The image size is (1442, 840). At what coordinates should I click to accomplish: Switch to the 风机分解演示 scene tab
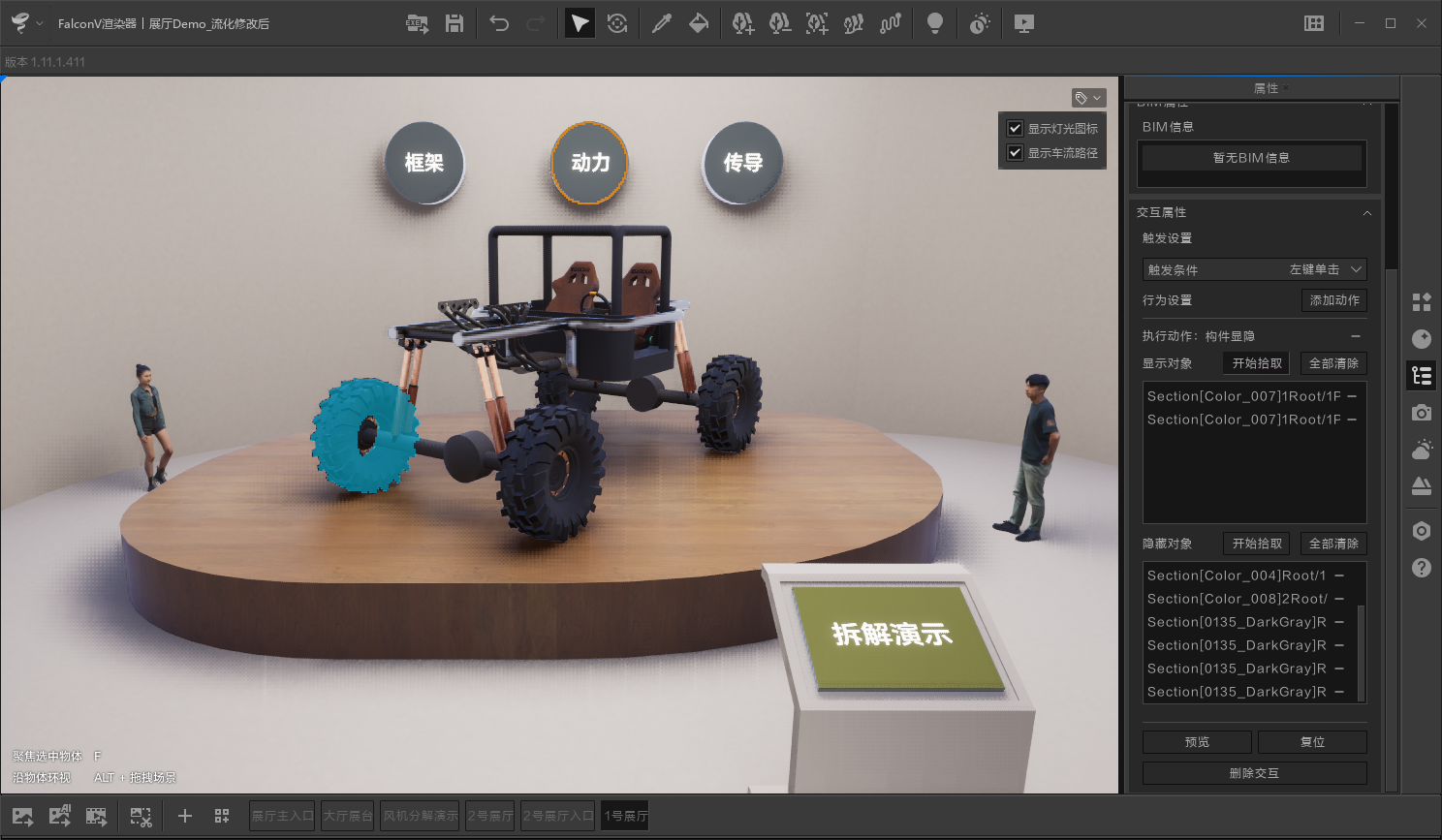421,816
